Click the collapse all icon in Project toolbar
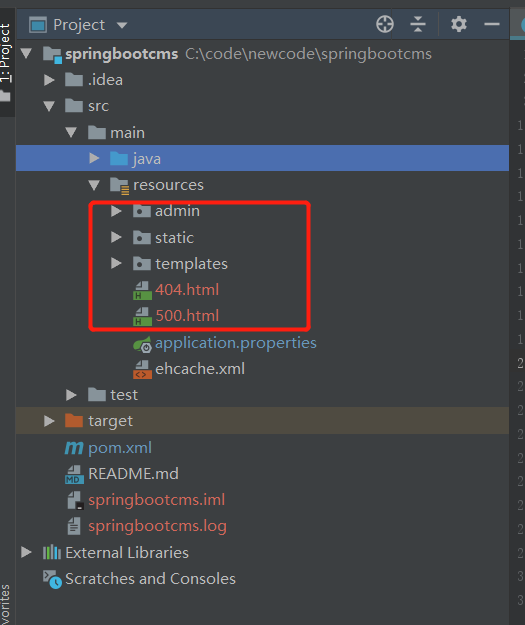 [x=418, y=24]
